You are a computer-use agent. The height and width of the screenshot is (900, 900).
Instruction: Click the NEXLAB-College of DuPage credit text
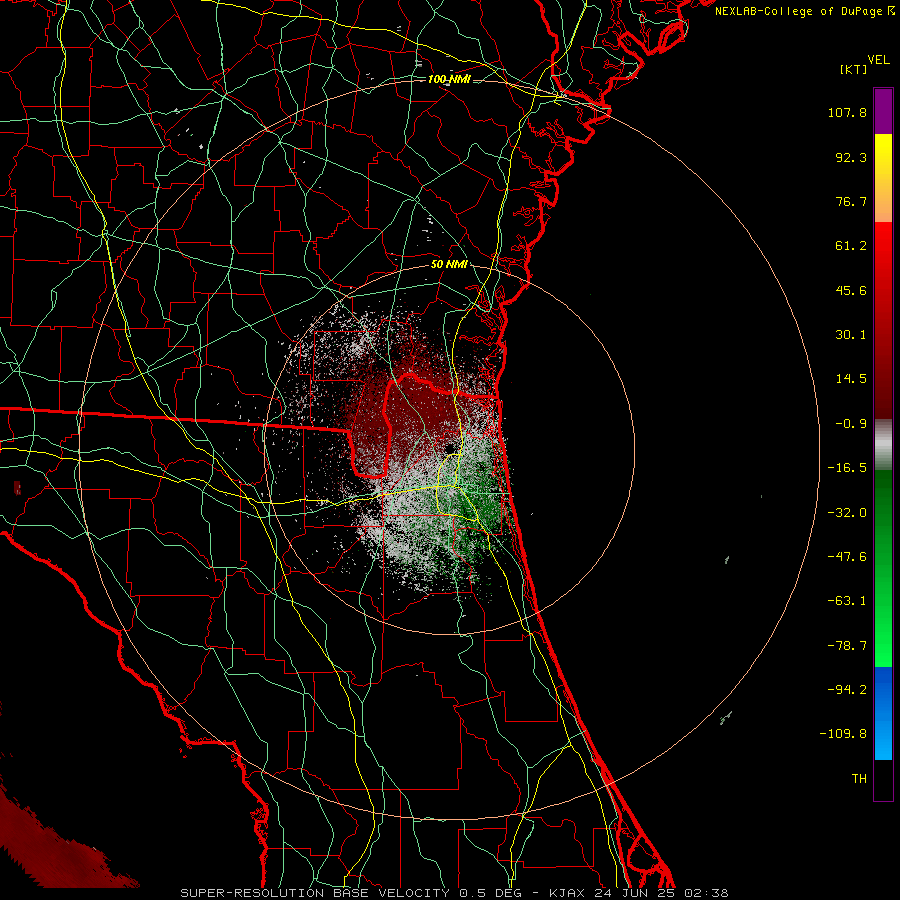pyautogui.click(x=805, y=11)
